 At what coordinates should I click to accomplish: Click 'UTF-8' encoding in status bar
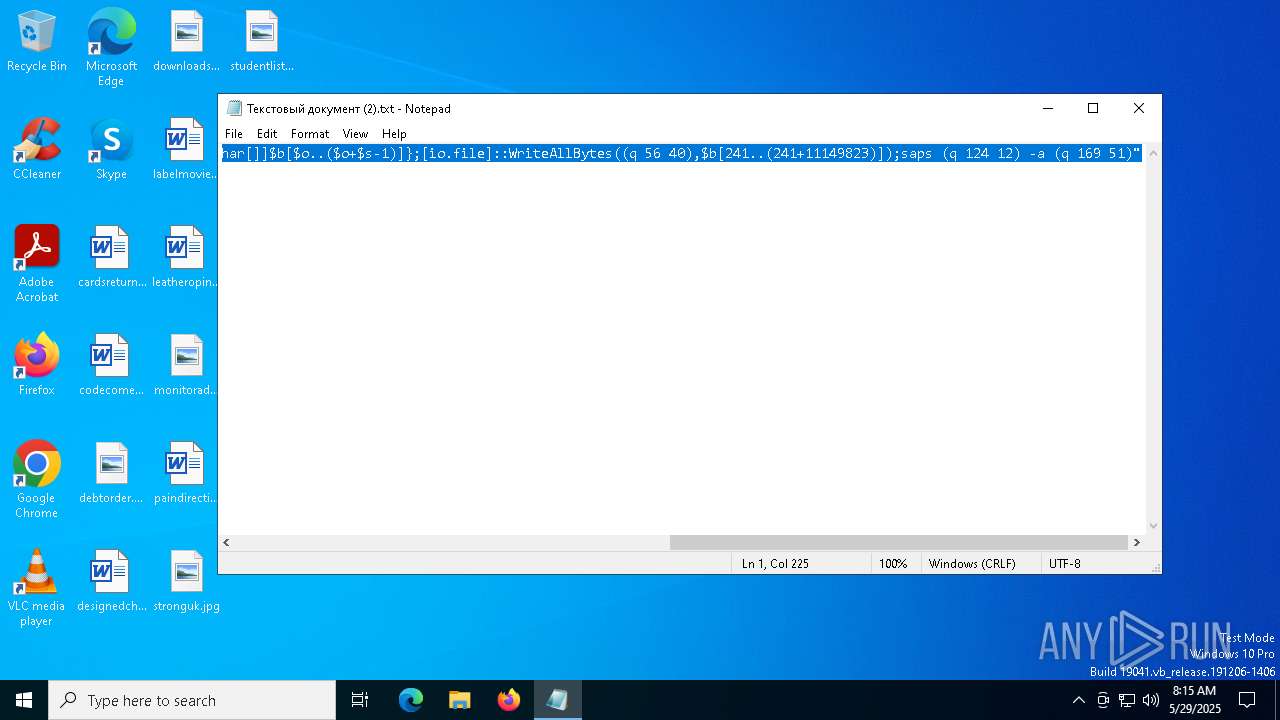(1064, 564)
